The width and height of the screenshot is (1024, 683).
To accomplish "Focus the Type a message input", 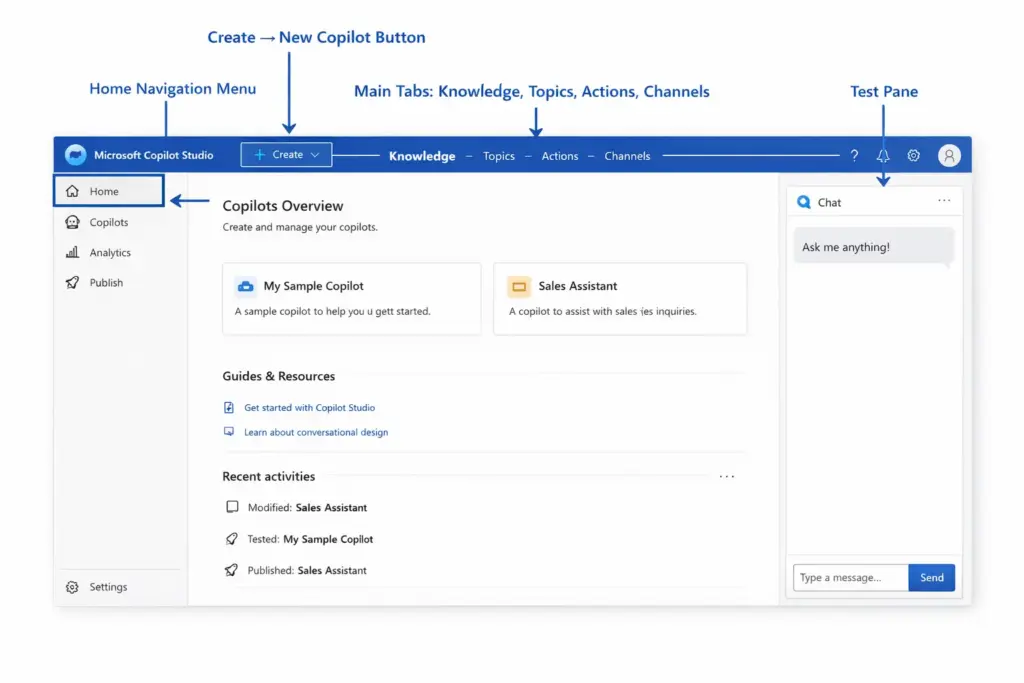I will tap(850, 577).
